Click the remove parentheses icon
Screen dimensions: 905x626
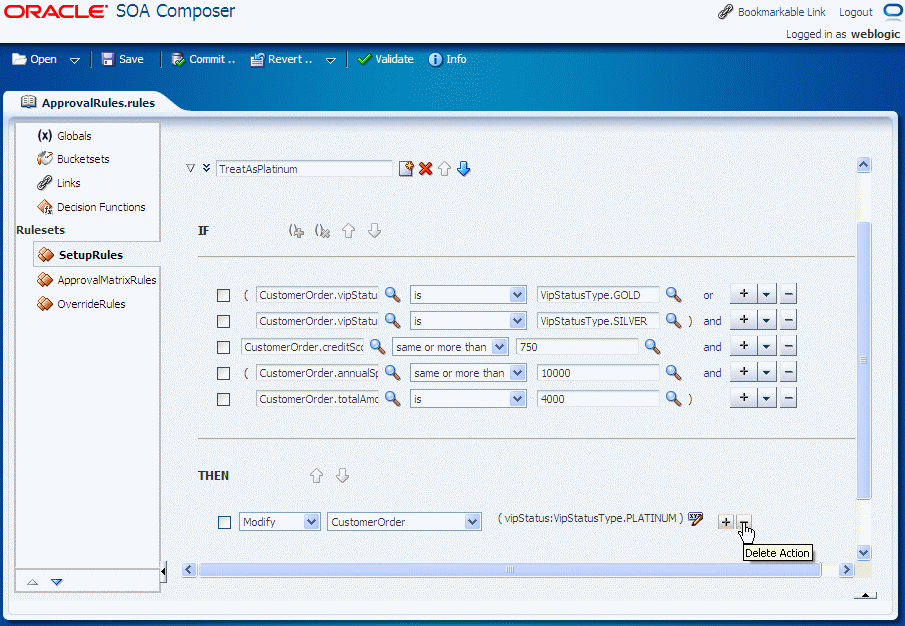pos(322,231)
